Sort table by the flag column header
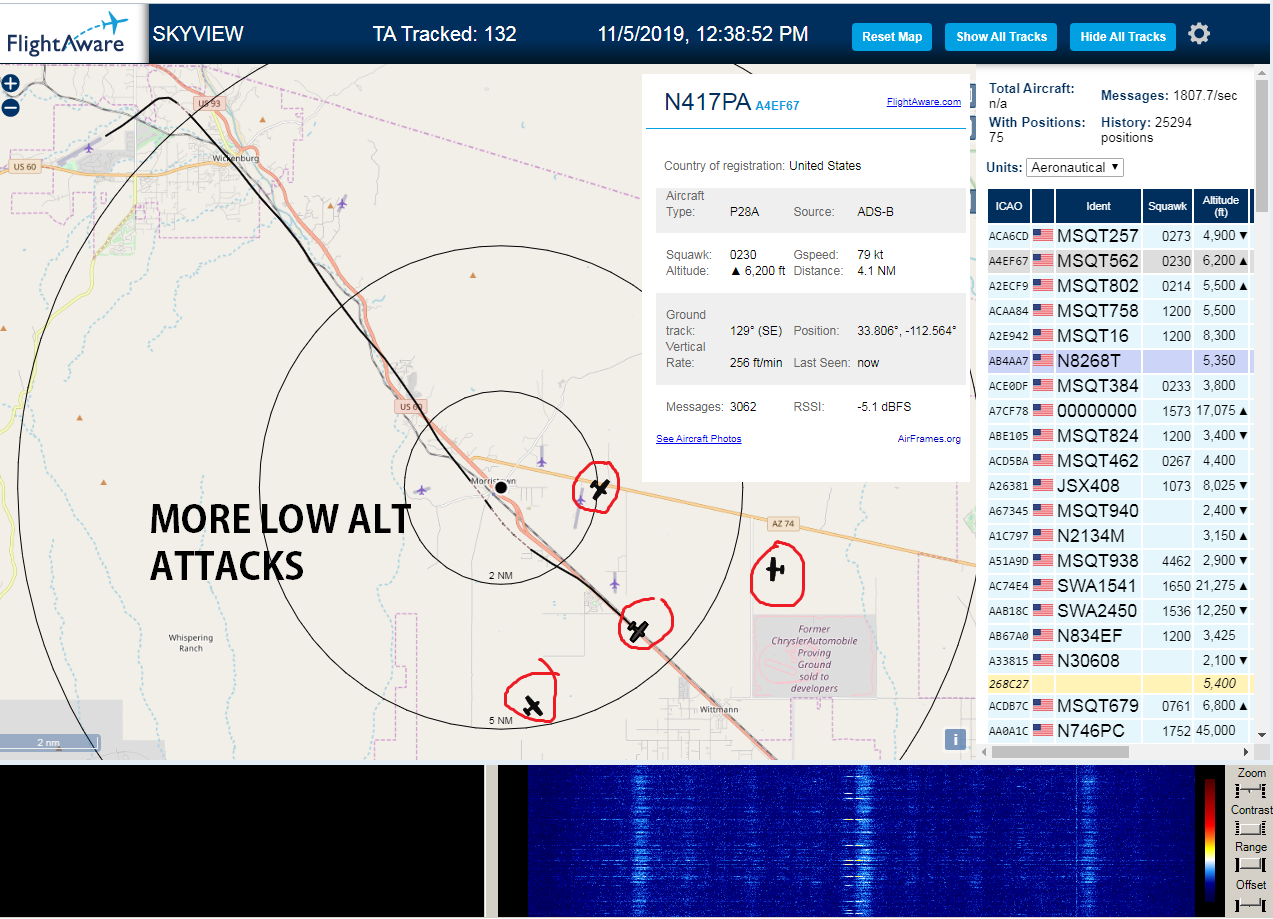Image resolution: width=1273 pixels, height=919 pixels. [1043, 206]
